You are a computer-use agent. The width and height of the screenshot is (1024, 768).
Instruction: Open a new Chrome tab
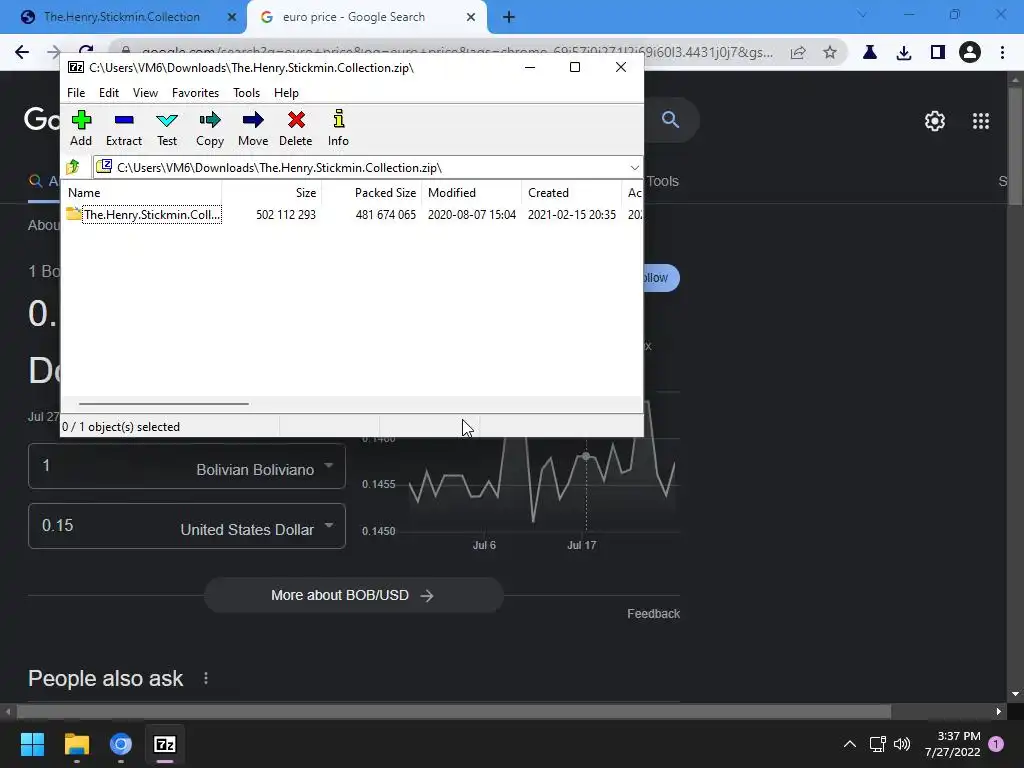pyautogui.click(x=509, y=17)
